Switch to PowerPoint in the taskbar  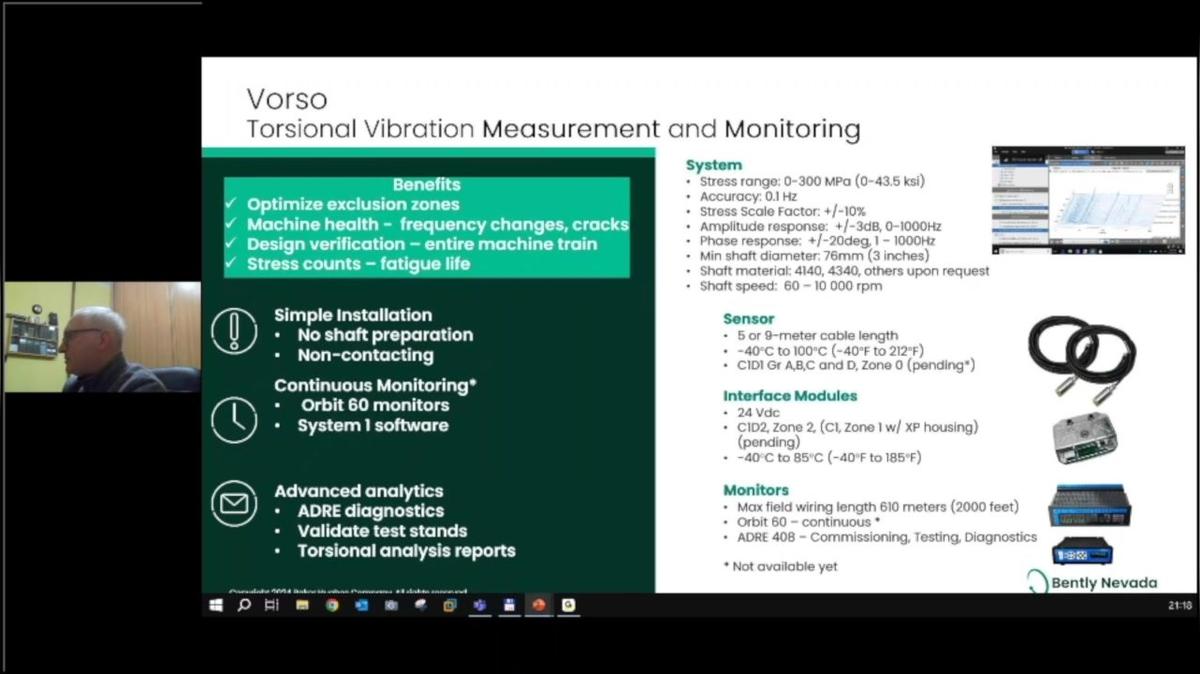pos(539,605)
